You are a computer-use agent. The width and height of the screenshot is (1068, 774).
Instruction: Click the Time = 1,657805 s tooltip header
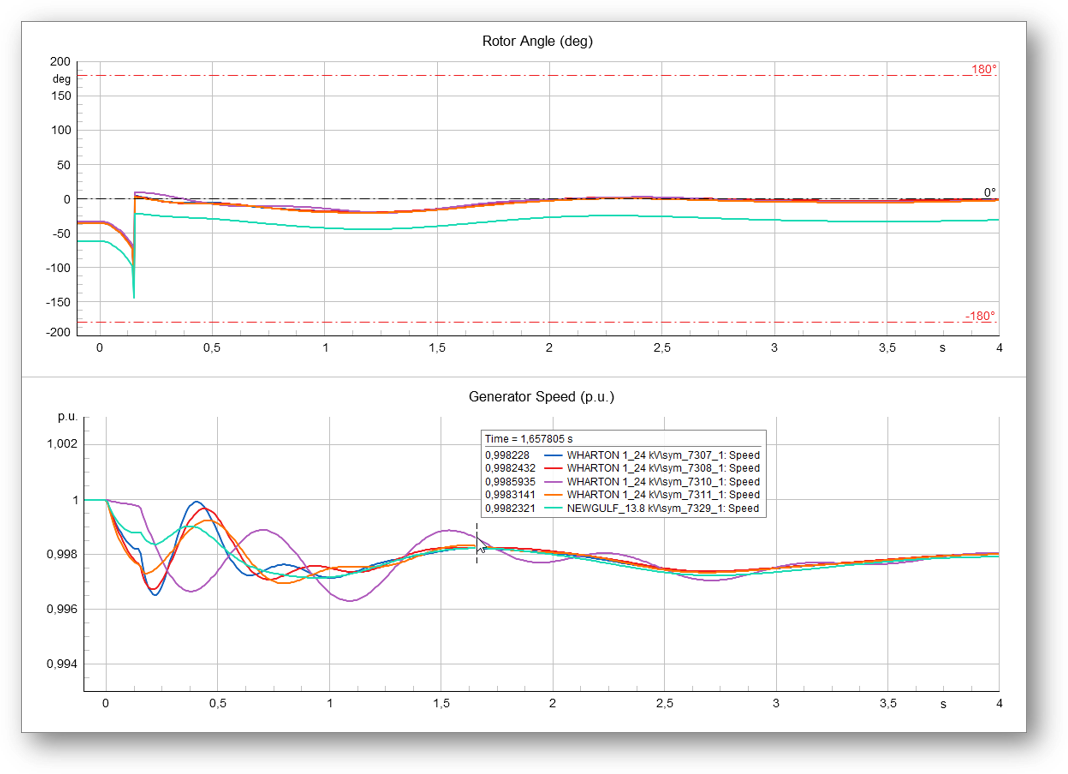530,439
